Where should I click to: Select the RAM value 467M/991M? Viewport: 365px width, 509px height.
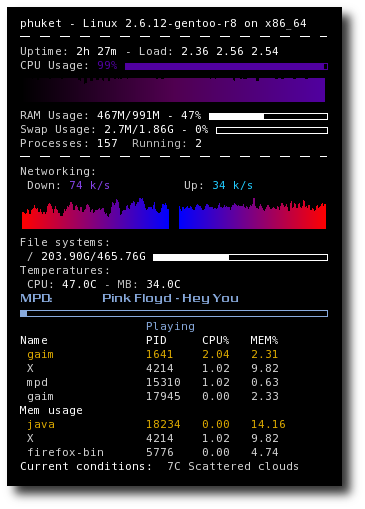pyautogui.click(x=128, y=115)
